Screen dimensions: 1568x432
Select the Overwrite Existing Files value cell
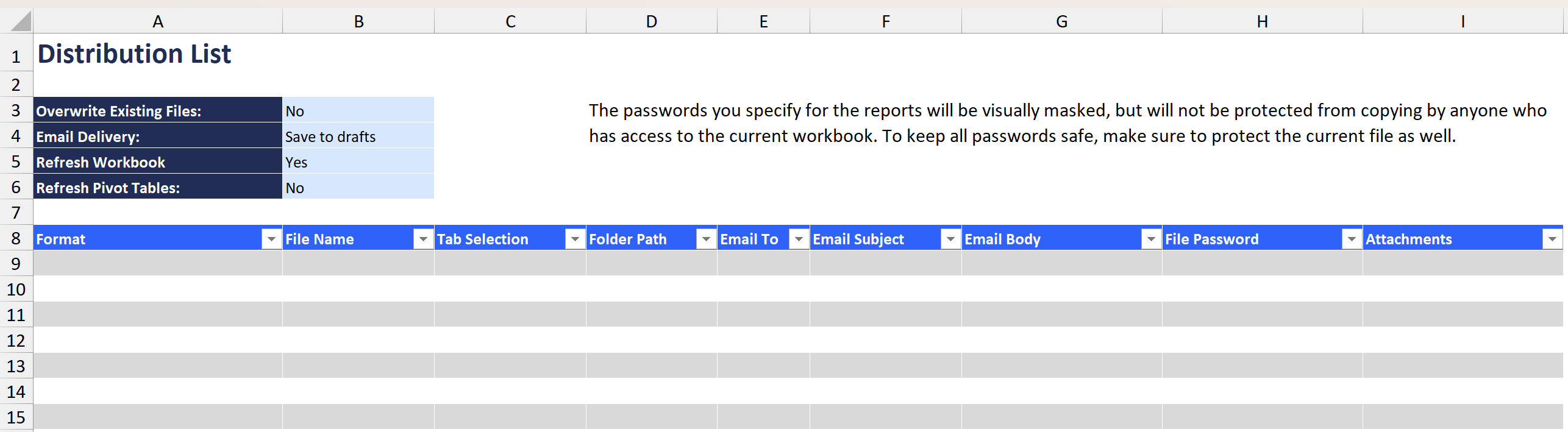click(358, 110)
